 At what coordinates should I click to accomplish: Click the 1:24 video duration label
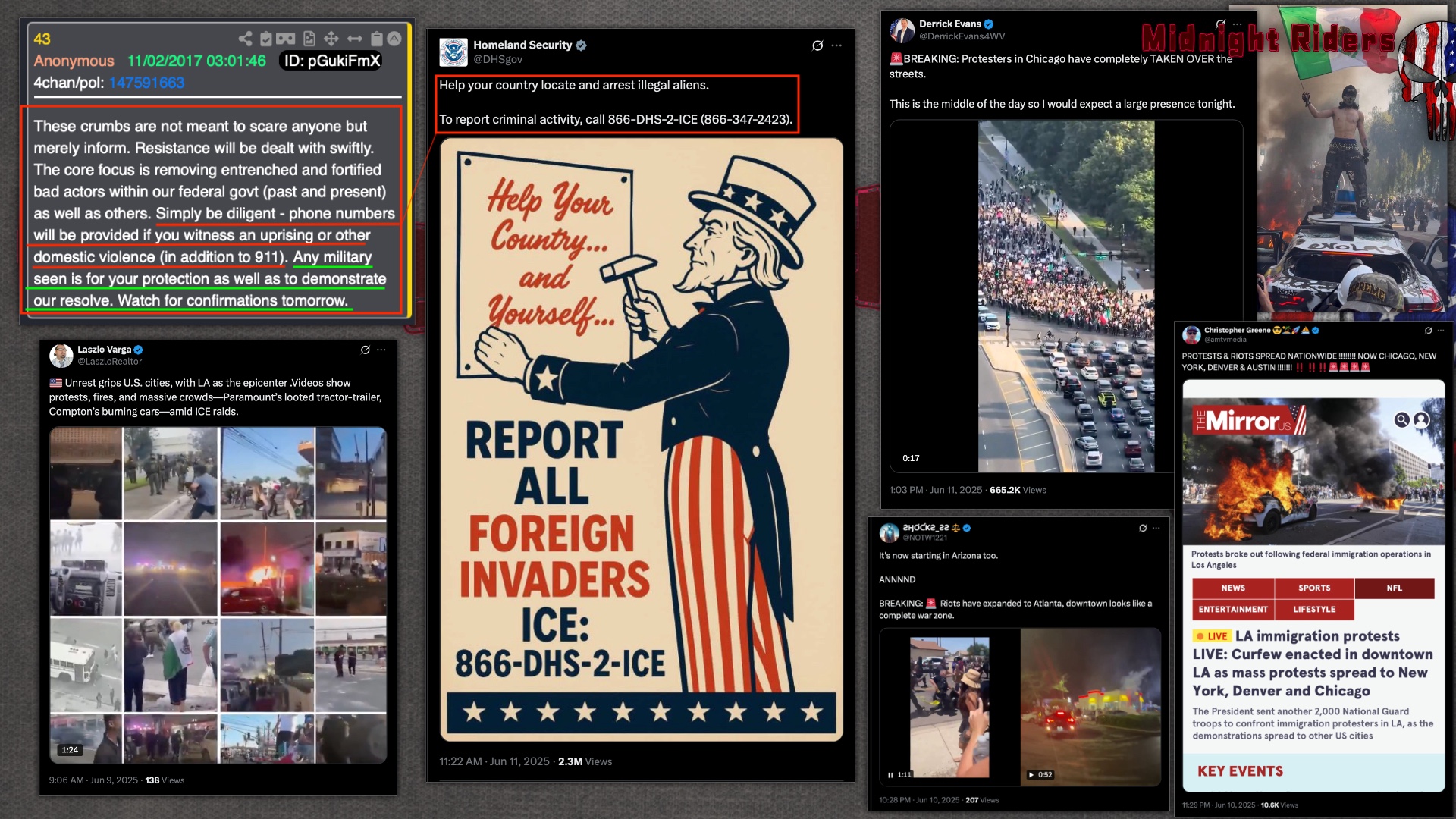70,750
